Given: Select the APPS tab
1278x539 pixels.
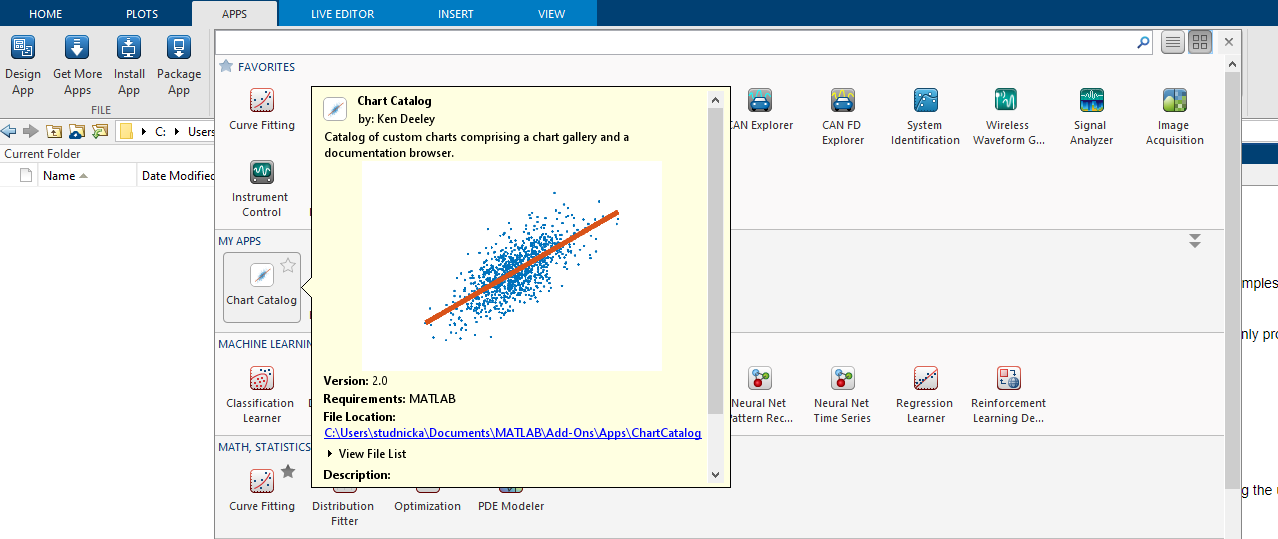Looking at the screenshot, I should pyautogui.click(x=234, y=14).
